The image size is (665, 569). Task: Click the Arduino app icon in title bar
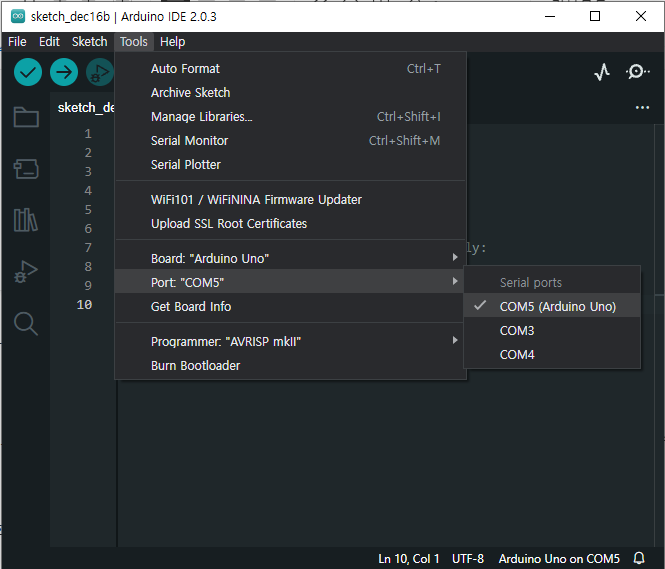(x=18, y=17)
